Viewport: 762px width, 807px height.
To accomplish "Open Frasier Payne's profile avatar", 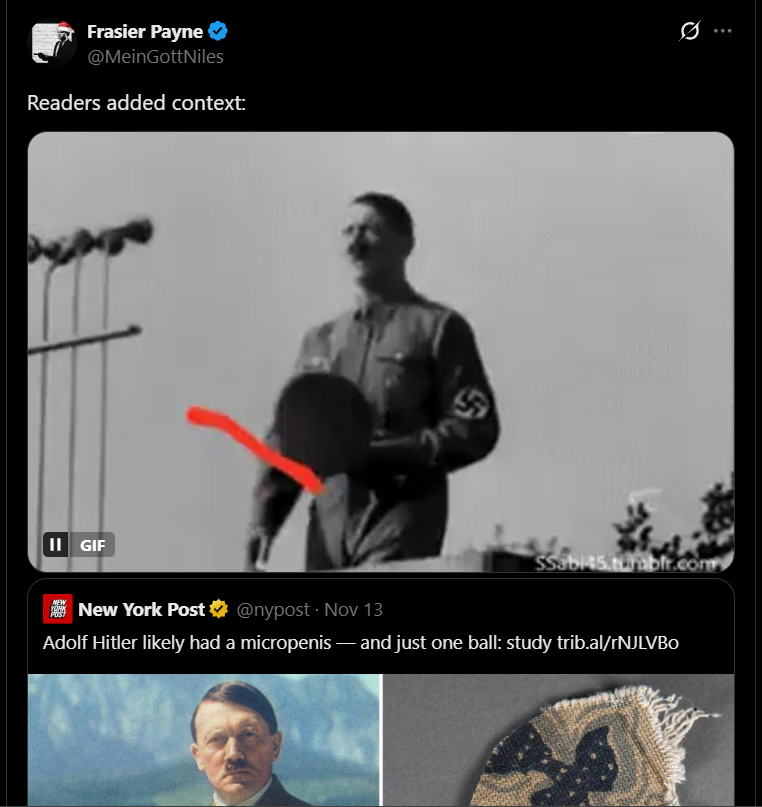I will (x=54, y=43).
